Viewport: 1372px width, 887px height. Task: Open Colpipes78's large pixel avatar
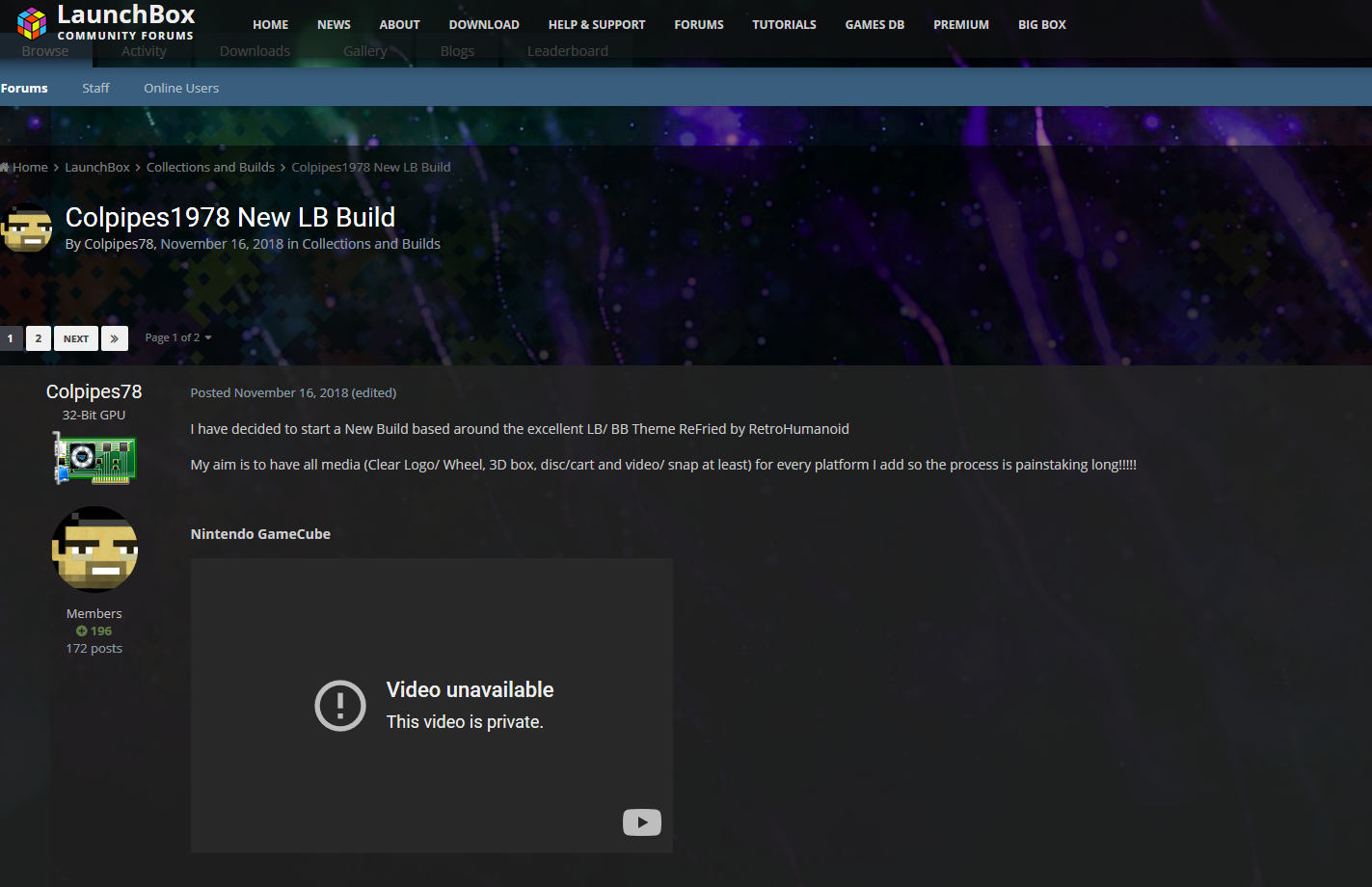coord(94,549)
